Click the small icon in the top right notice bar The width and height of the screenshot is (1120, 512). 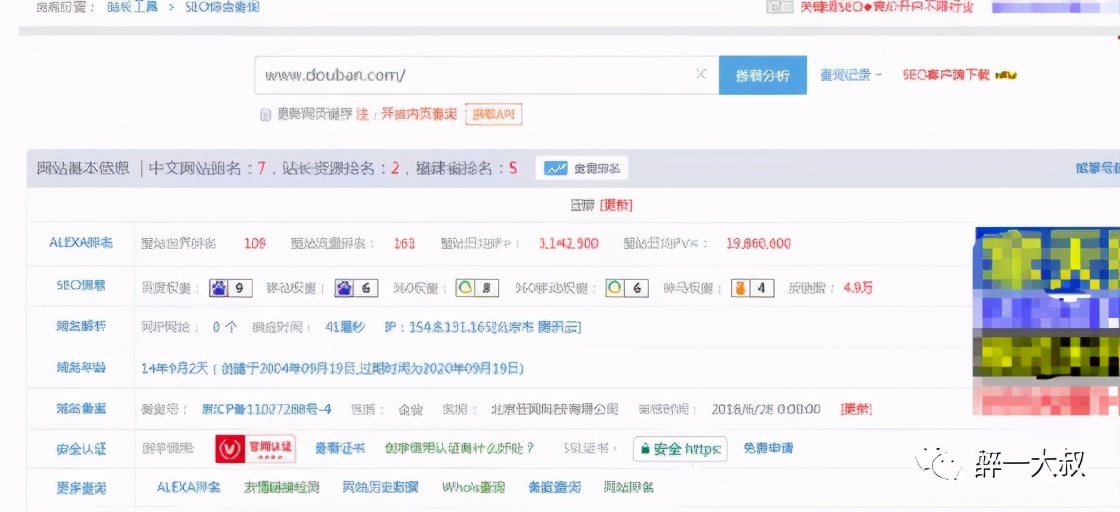(x=780, y=7)
